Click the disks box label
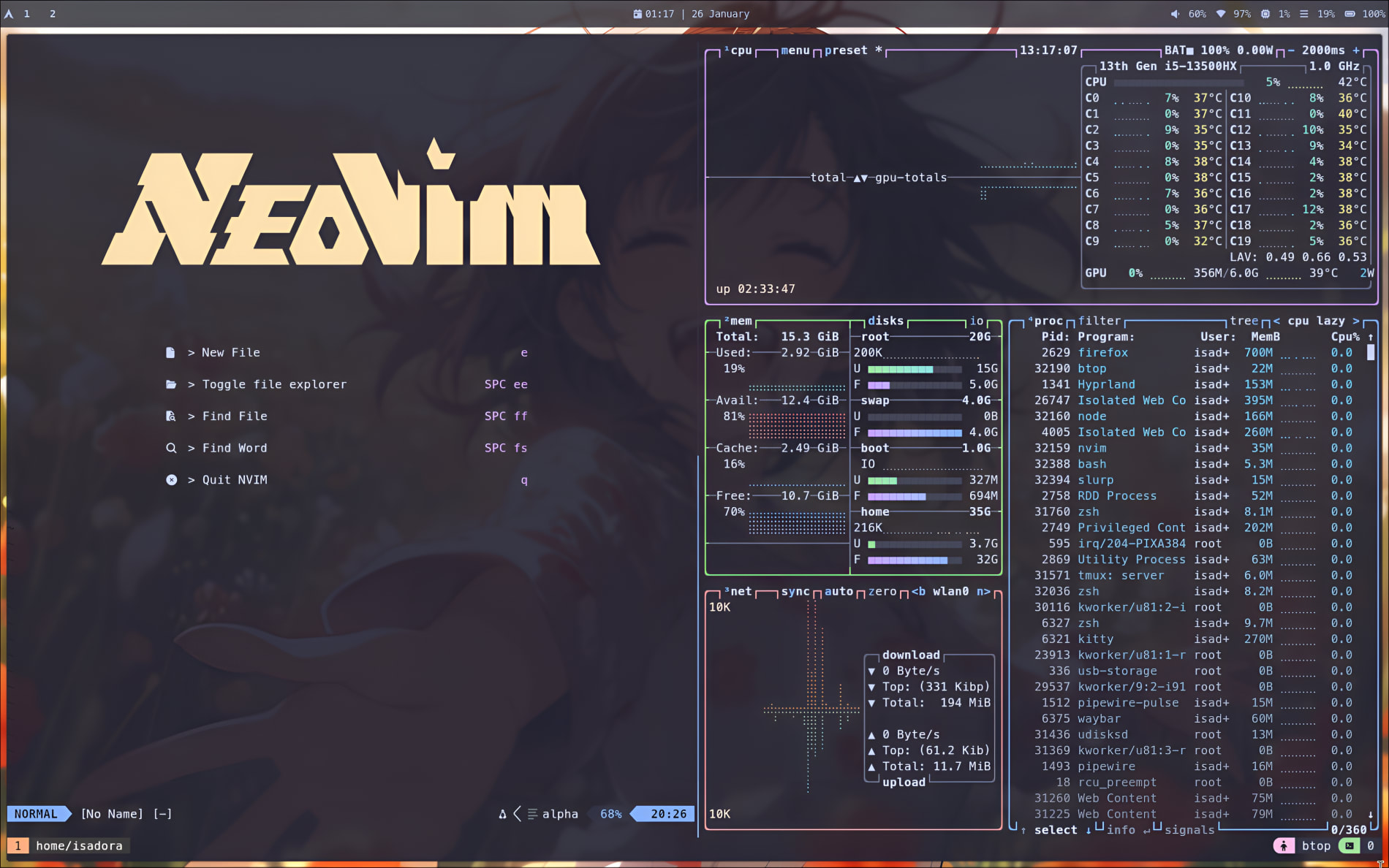 pyautogui.click(x=885, y=321)
